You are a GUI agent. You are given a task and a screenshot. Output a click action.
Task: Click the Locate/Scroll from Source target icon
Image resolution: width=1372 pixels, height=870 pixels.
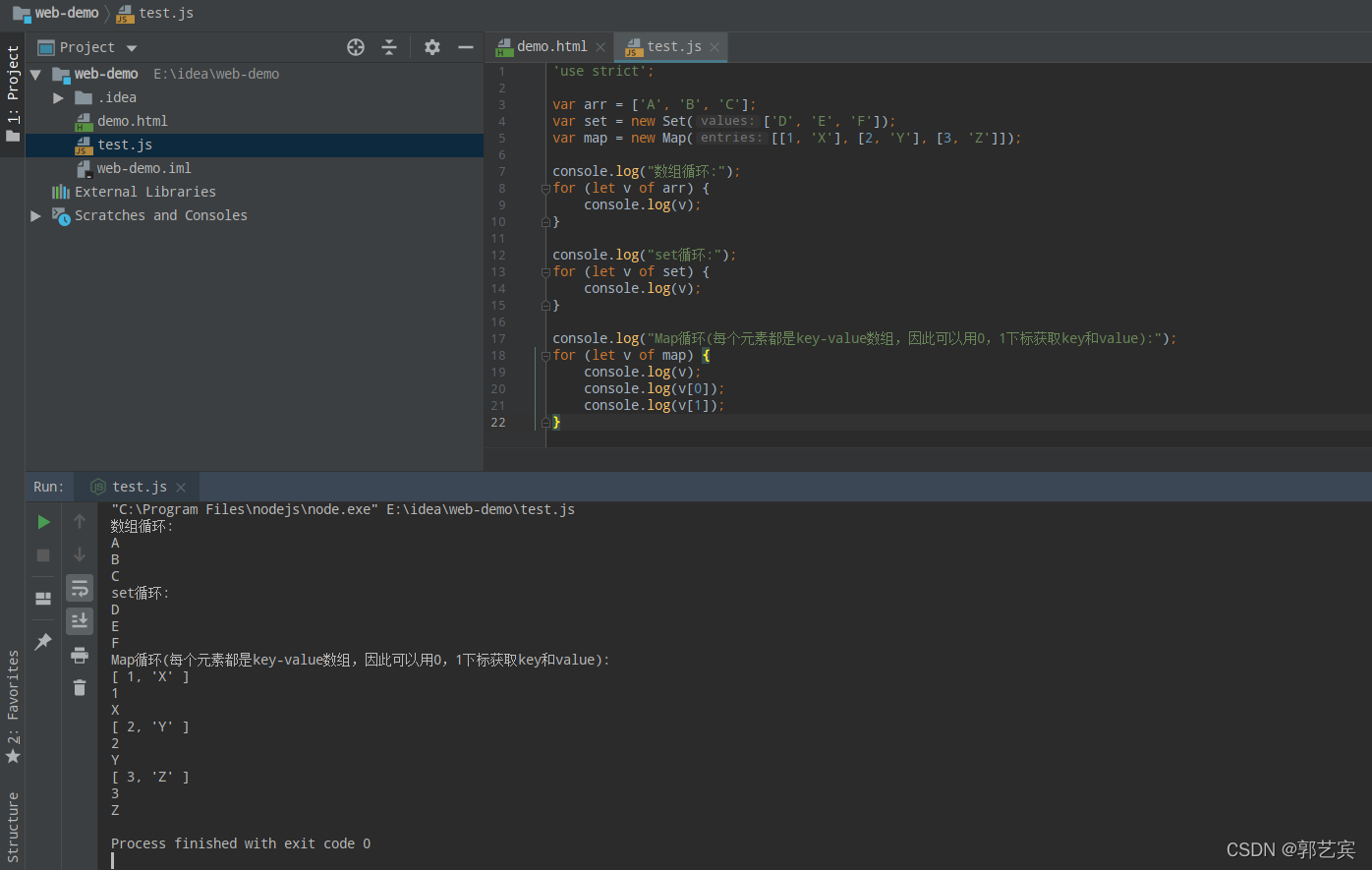[356, 47]
